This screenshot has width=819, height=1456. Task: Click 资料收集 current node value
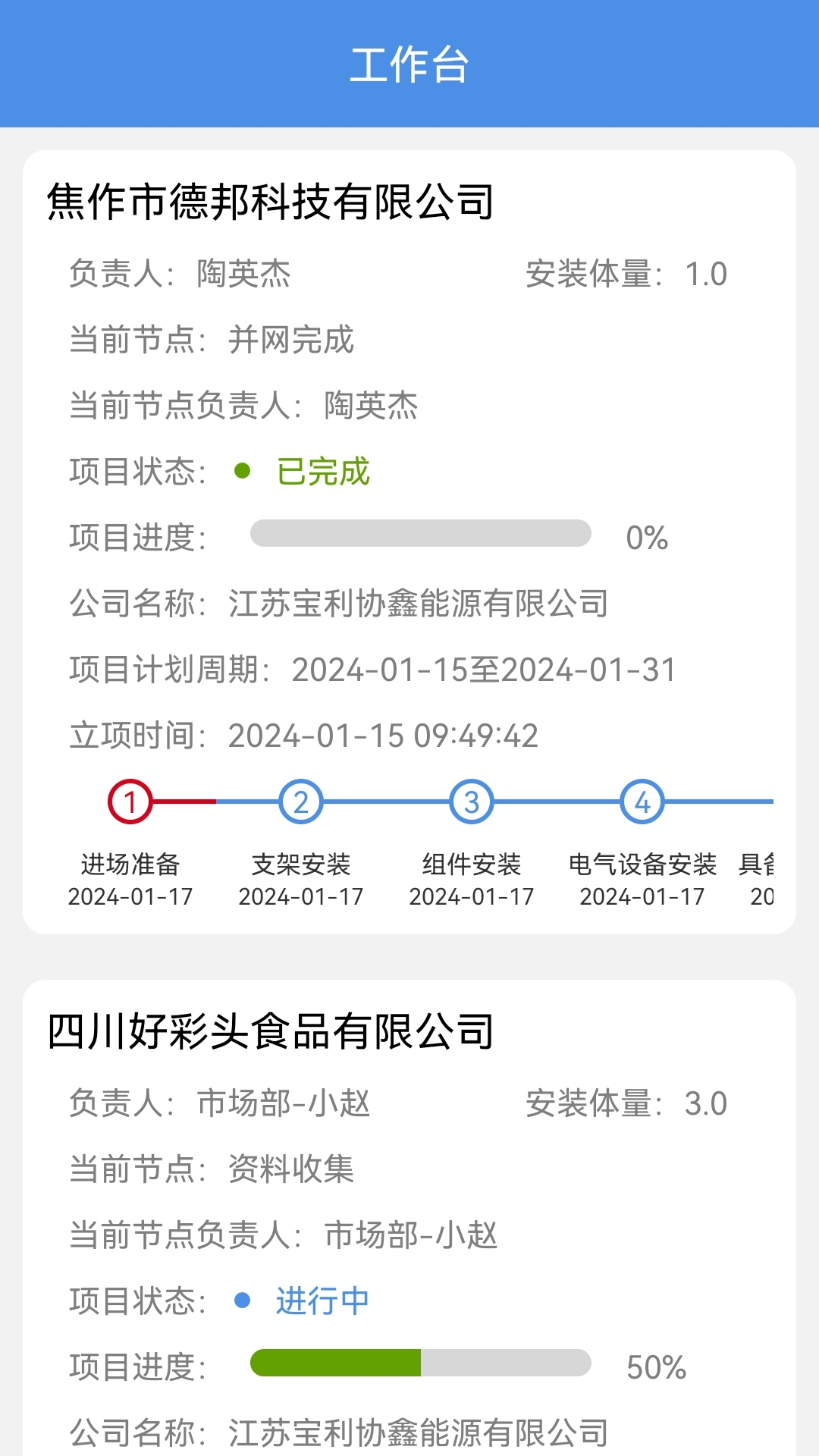click(x=291, y=1169)
